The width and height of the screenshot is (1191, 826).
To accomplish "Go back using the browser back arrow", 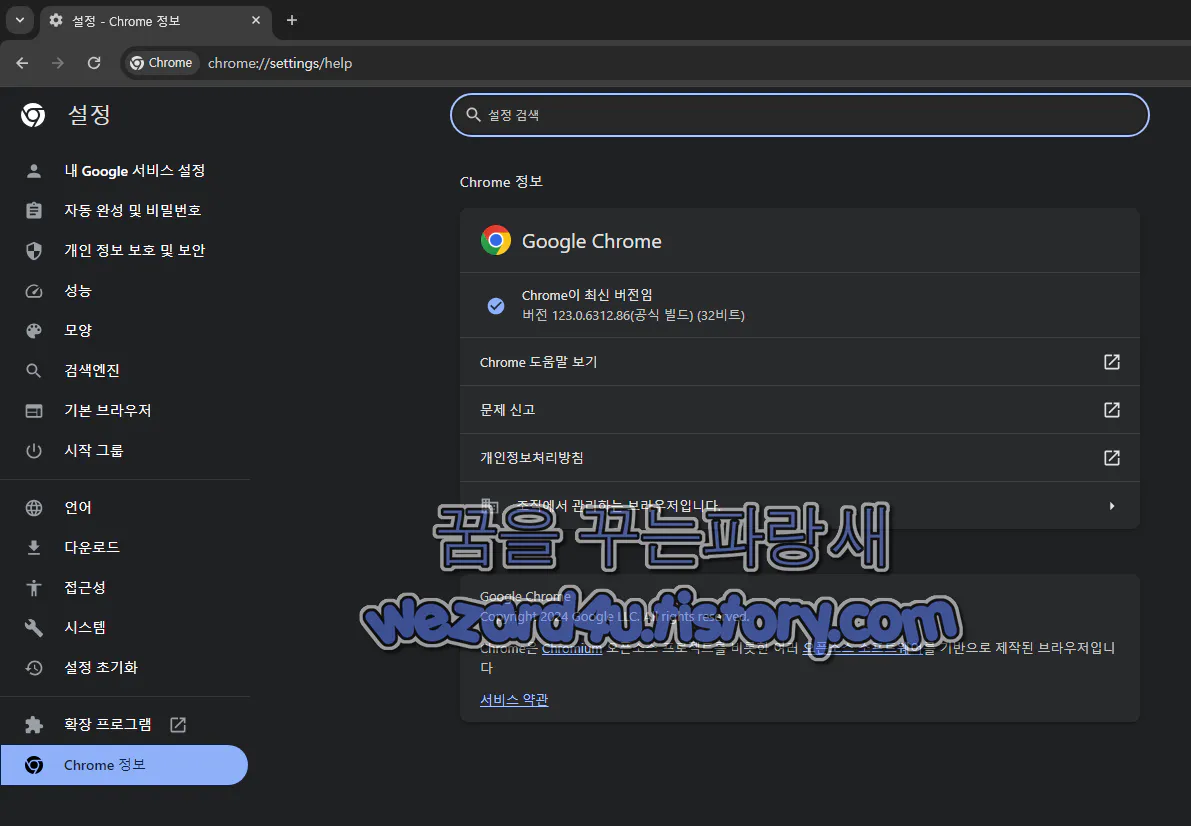I will (x=22, y=63).
